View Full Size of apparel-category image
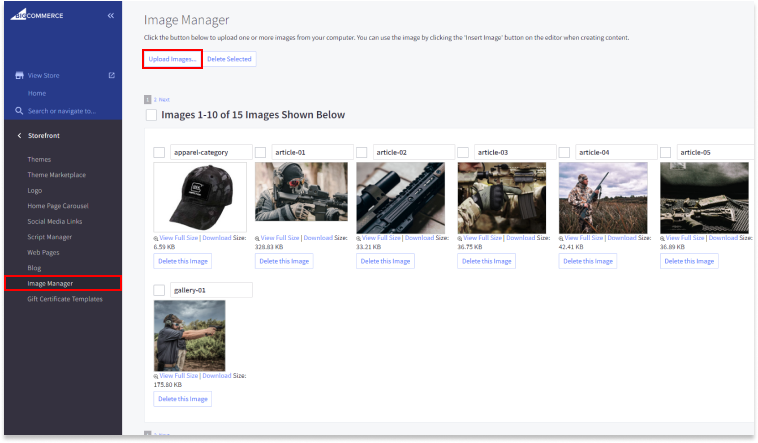Screen dimensions: 758x443 pyautogui.click(x=179, y=238)
